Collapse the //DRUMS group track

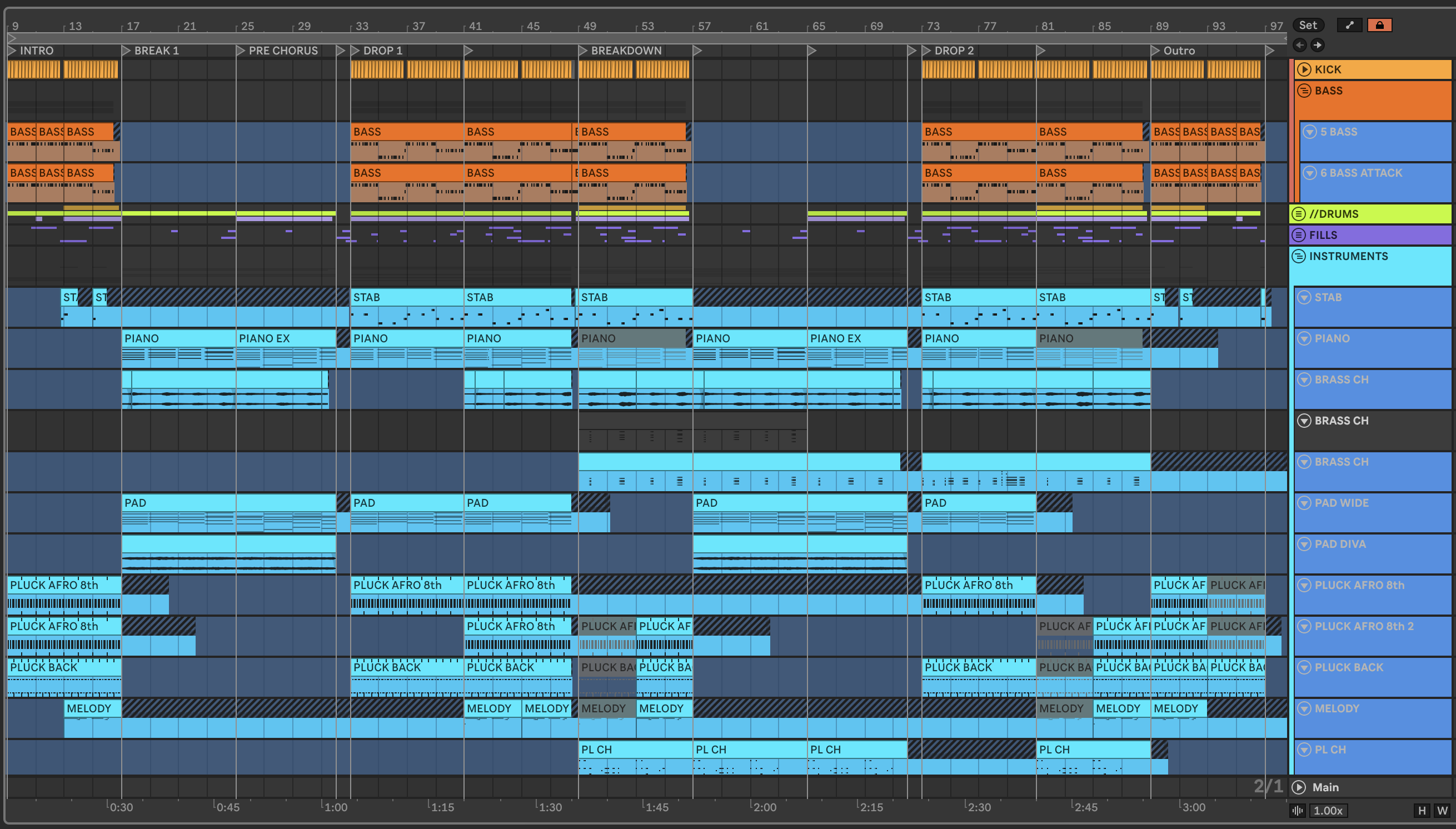point(1298,214)
